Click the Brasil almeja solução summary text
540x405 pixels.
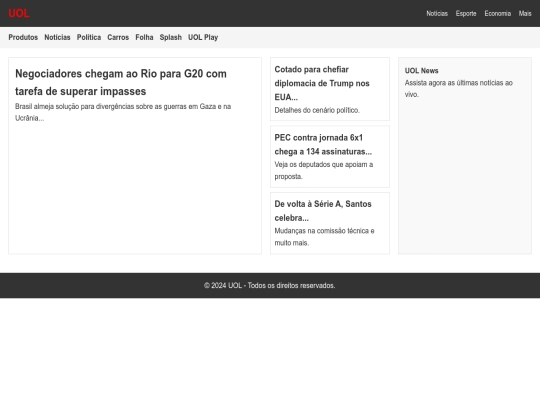123,112
